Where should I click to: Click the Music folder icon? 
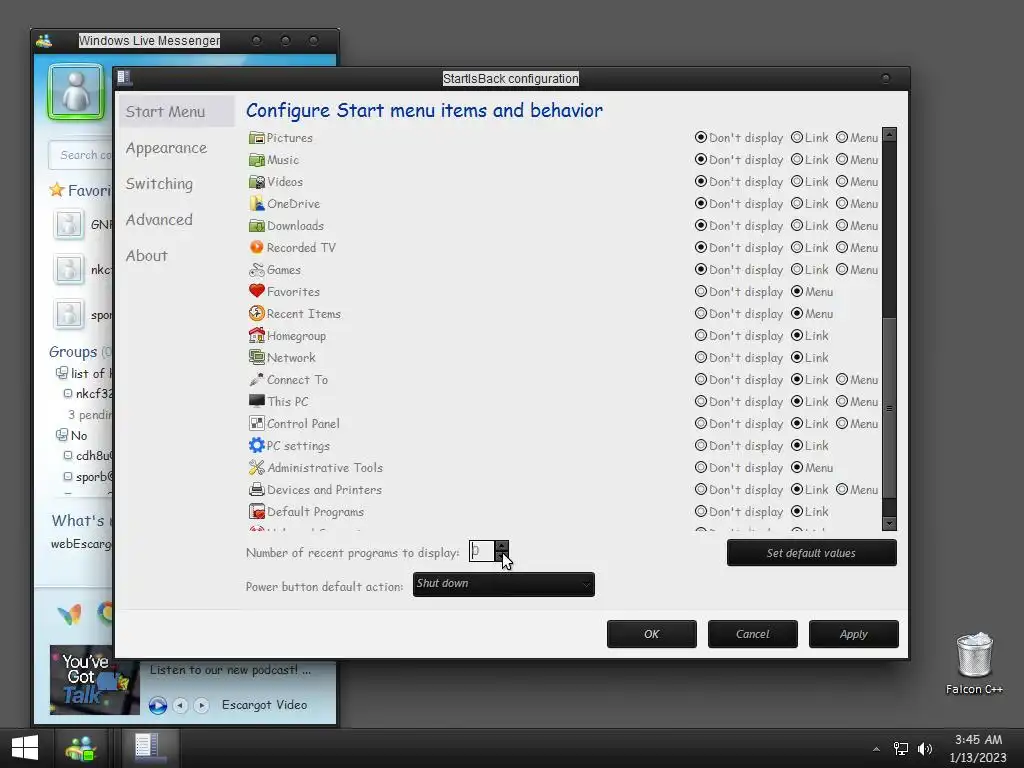[x=257, y=160]
